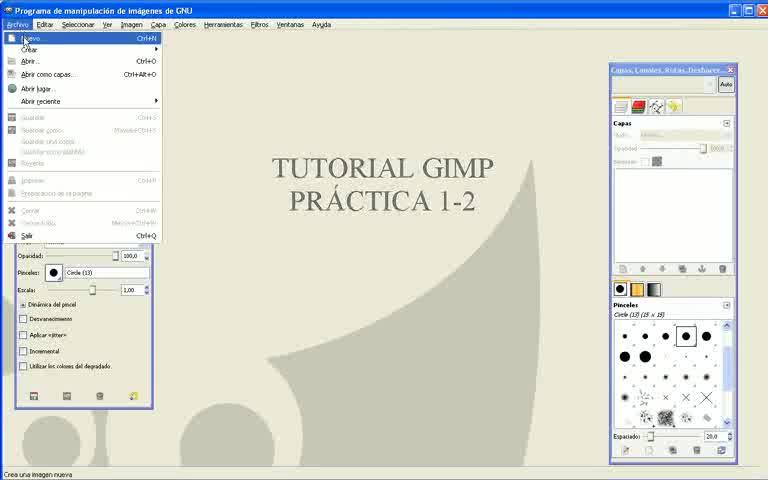Click save tool options icon at bottom left
The image size is (768, 480).
point(34,396)
